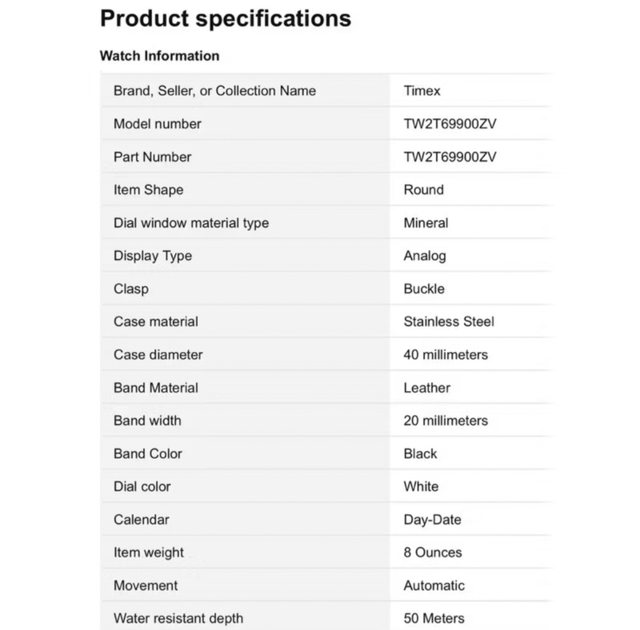Select the Buckle clasp value
640x630 pixels.
point(424,289)
